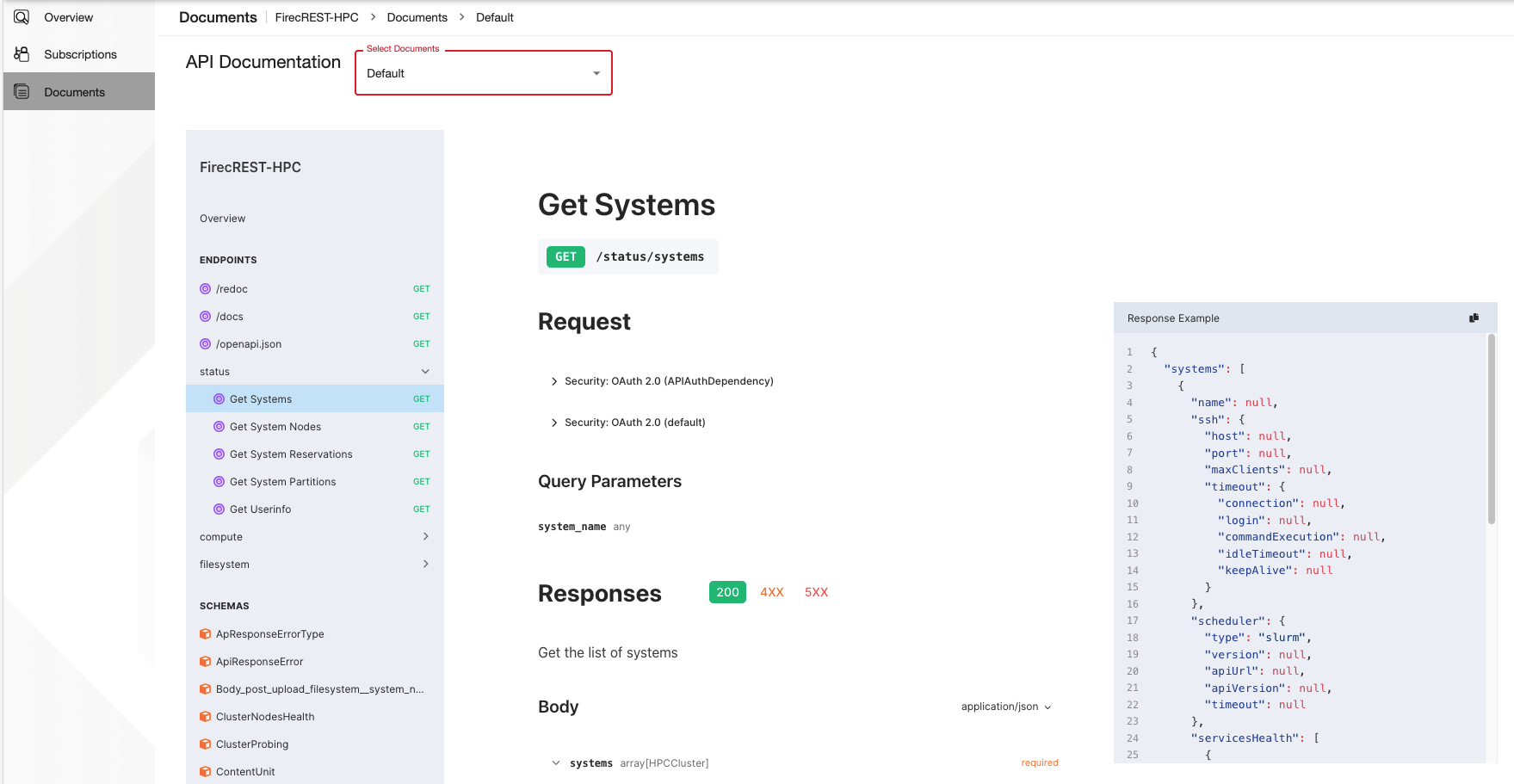Viewport: 1514px width, 784px height.
Task: Open ApiResponseError schema
Action: (314, 662)
